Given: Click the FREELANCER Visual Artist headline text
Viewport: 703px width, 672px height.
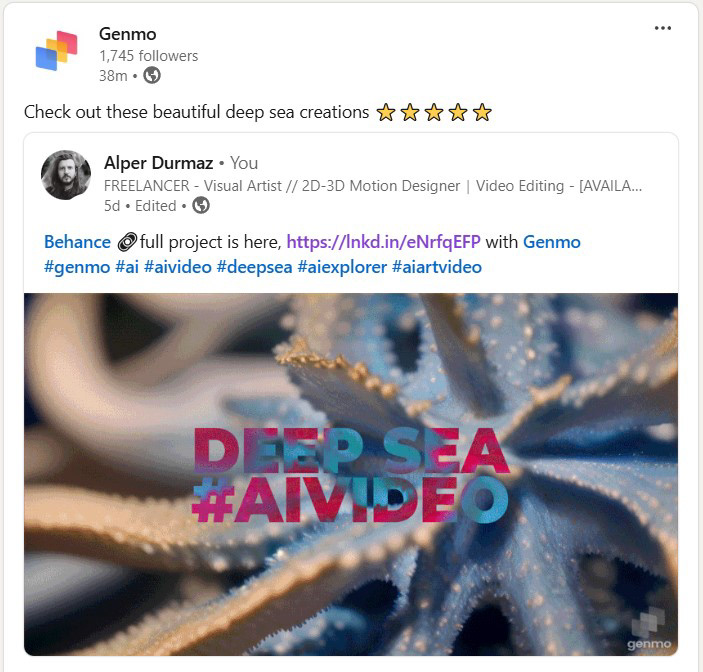Looking at the screenshot, I should [373, 186].
